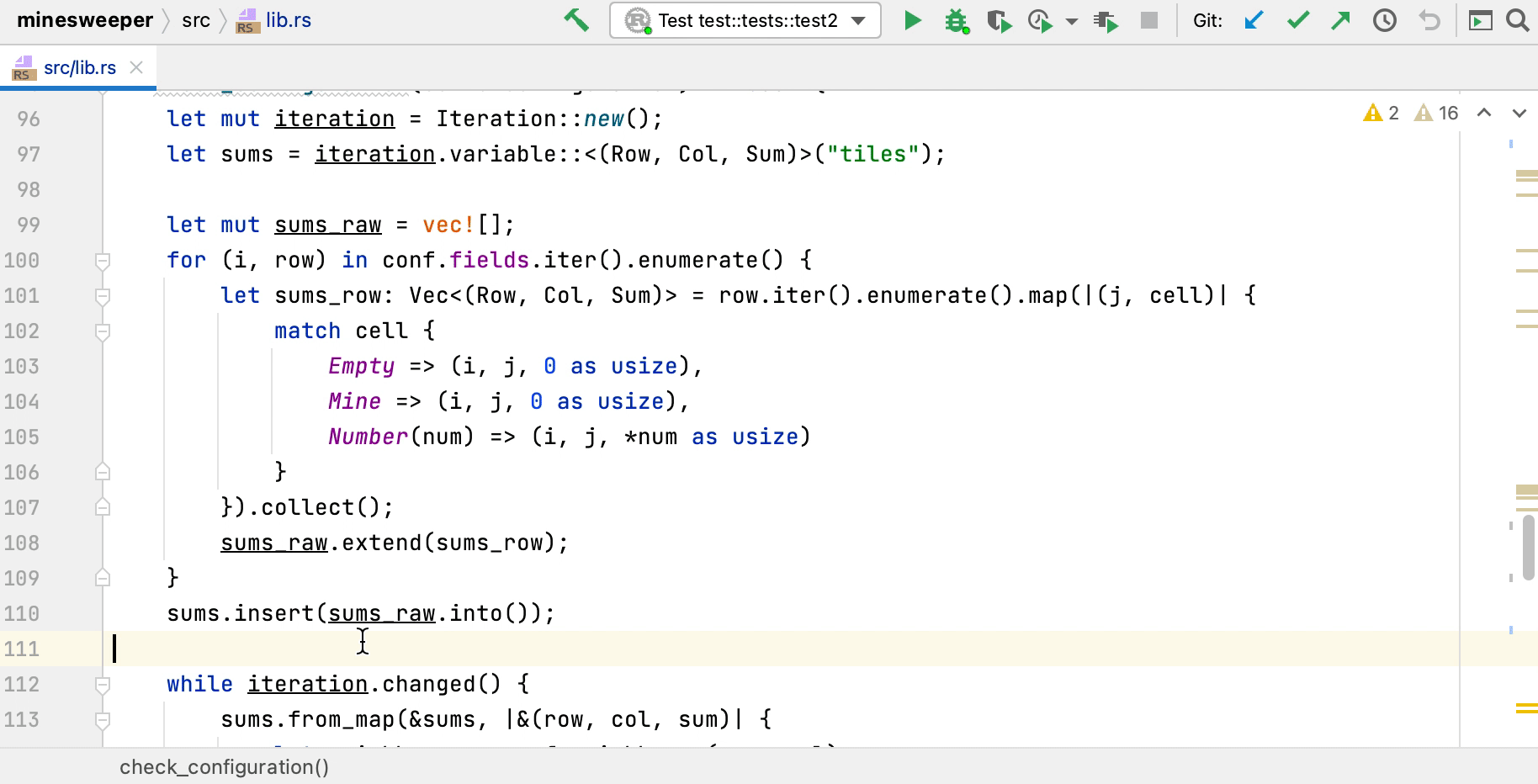
Task: Click the src breadcrumb folder
Action: [196, 20]
